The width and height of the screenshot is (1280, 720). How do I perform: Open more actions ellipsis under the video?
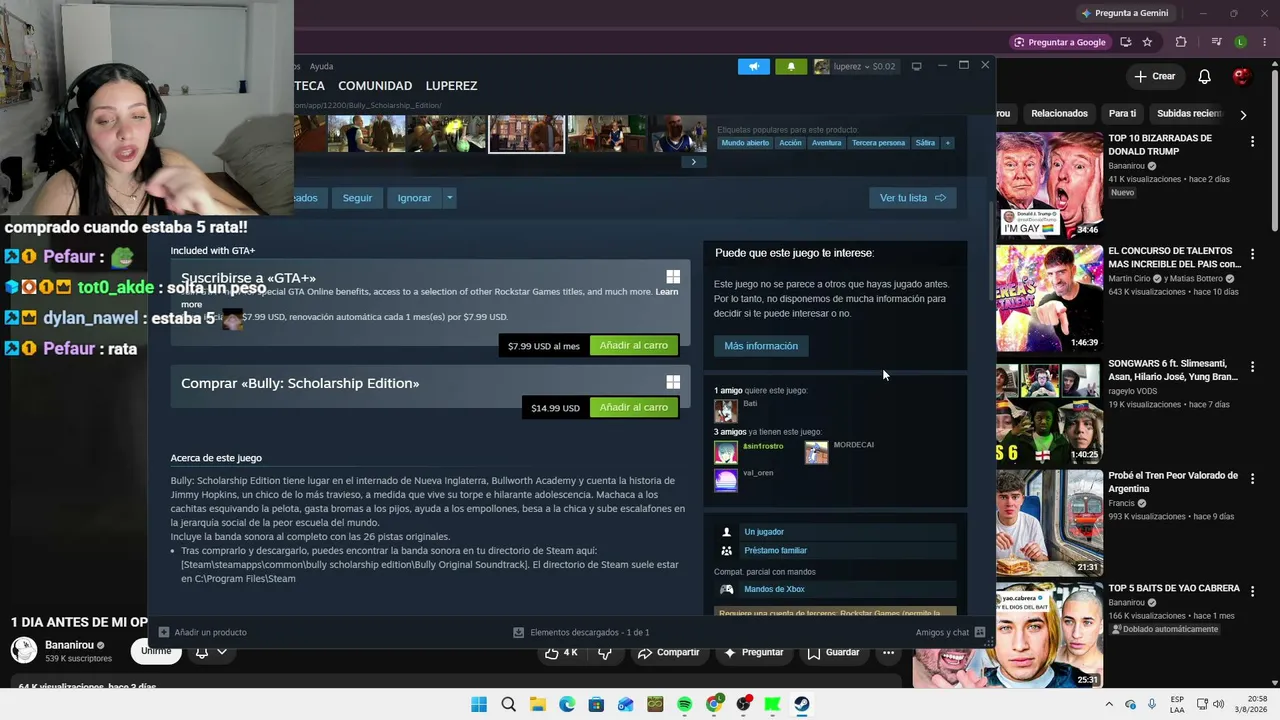pyautogui.click(x=888, y=653)
